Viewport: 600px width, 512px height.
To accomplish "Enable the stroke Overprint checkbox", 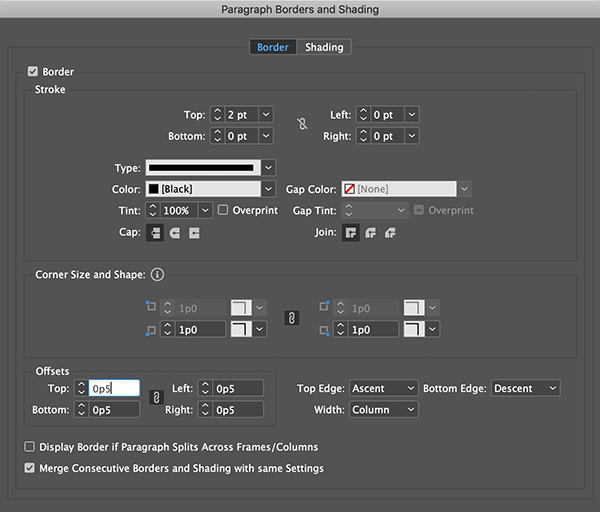I will tap(223, 210).
